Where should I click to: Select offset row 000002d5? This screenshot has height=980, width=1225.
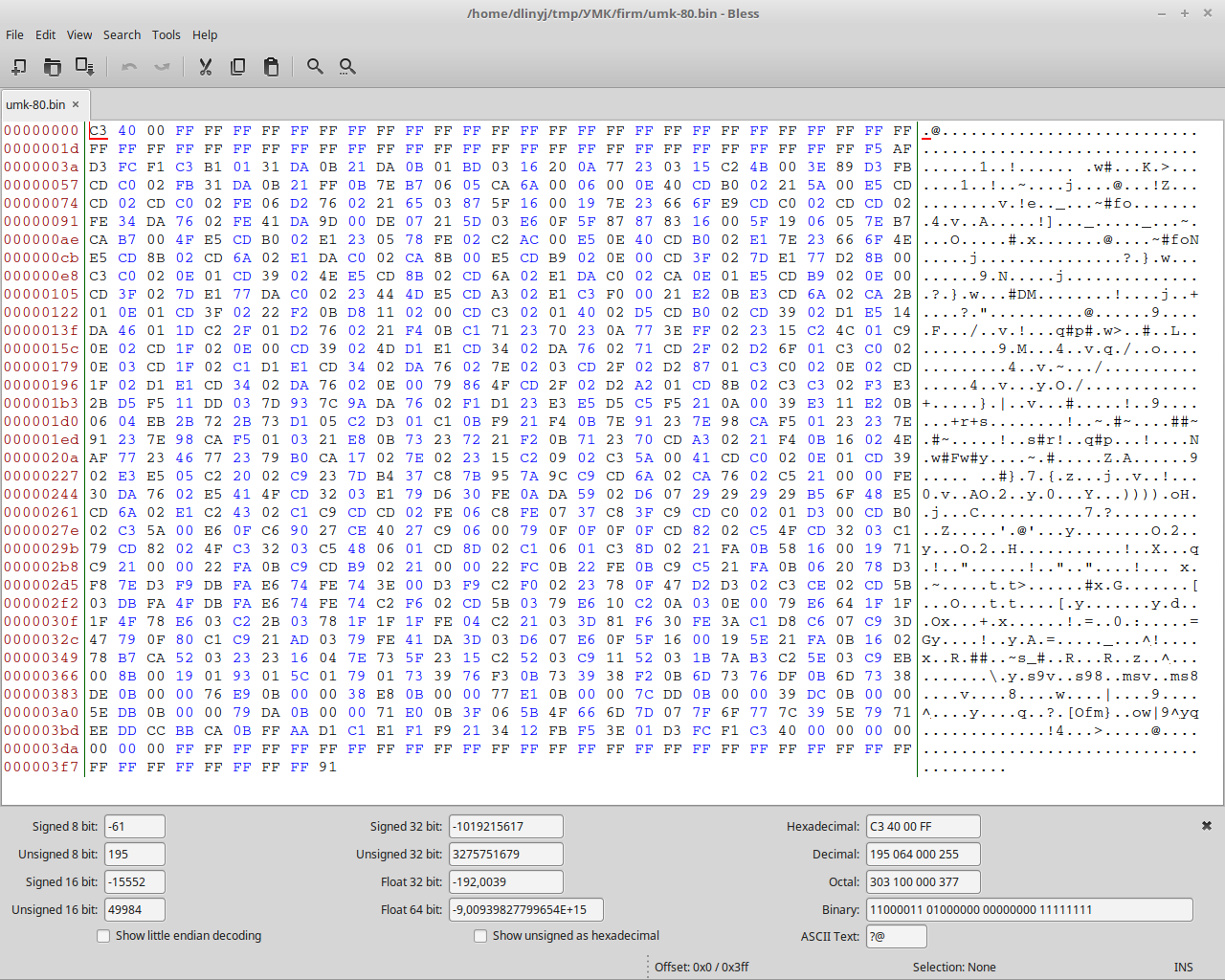pos(42,586)
